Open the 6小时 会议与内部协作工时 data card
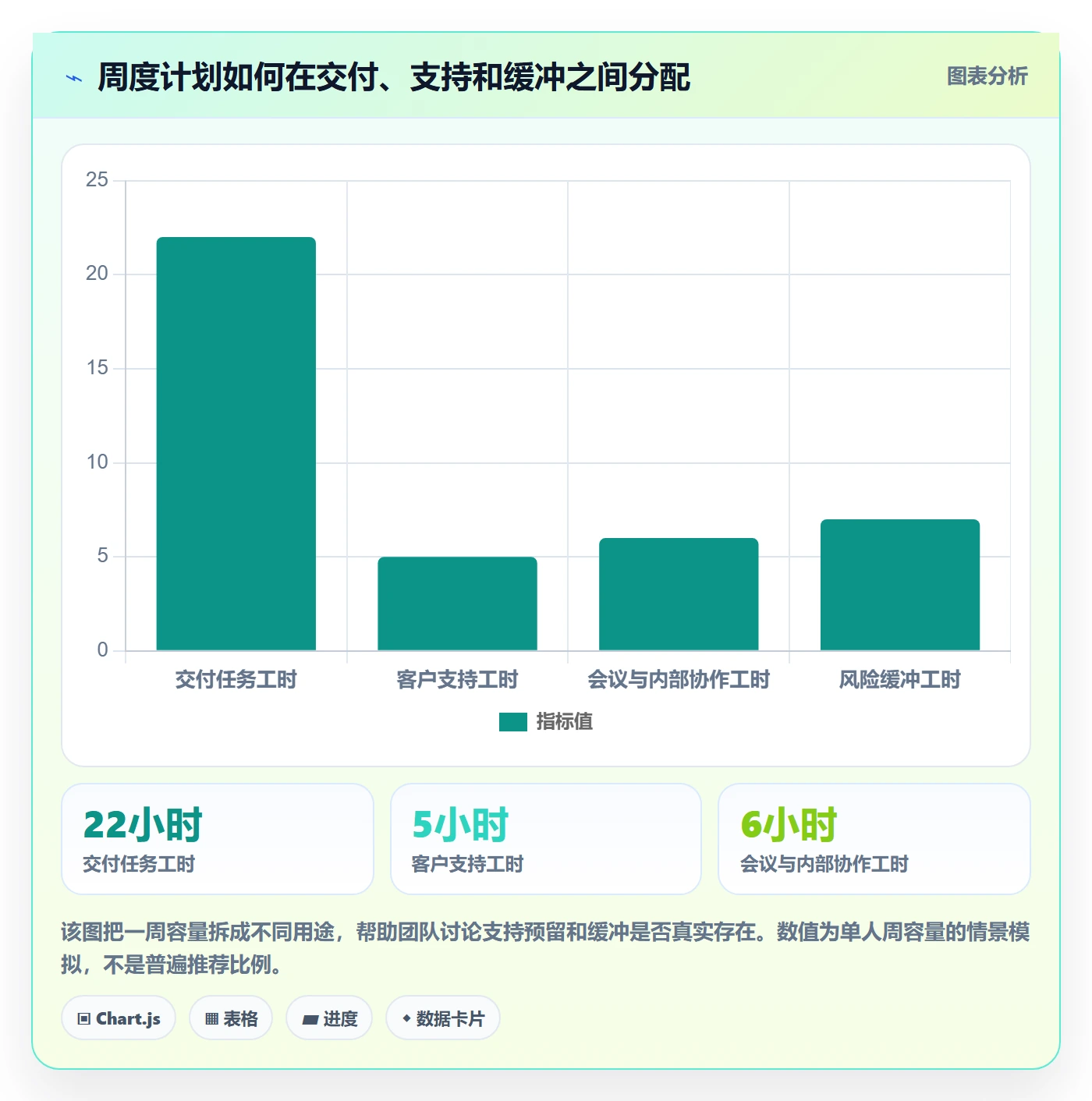Viewport: 1092px width, 1101px height. point(874,839)
